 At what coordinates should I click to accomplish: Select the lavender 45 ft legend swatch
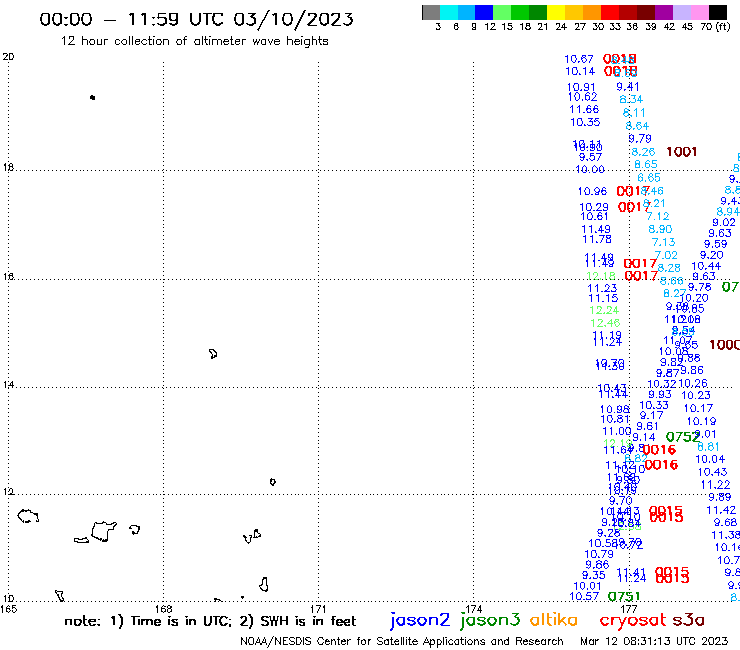pyautogui.click(x=681, y=12)
